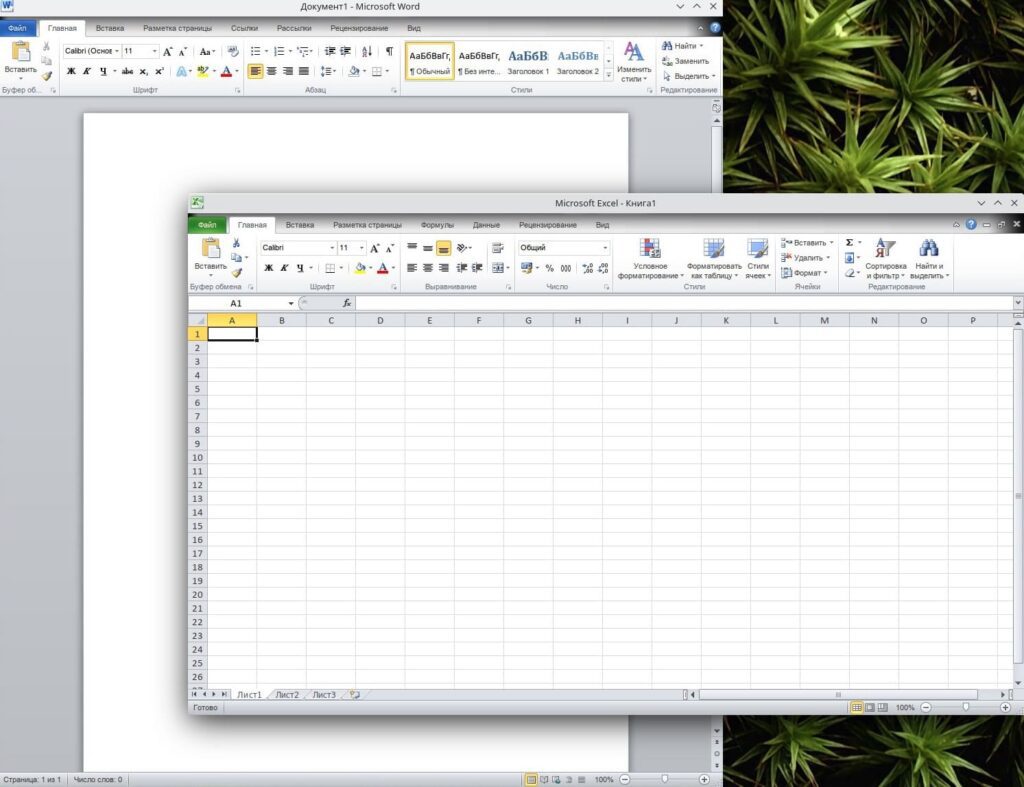Open Word's Файл tab

click(18, 28)
